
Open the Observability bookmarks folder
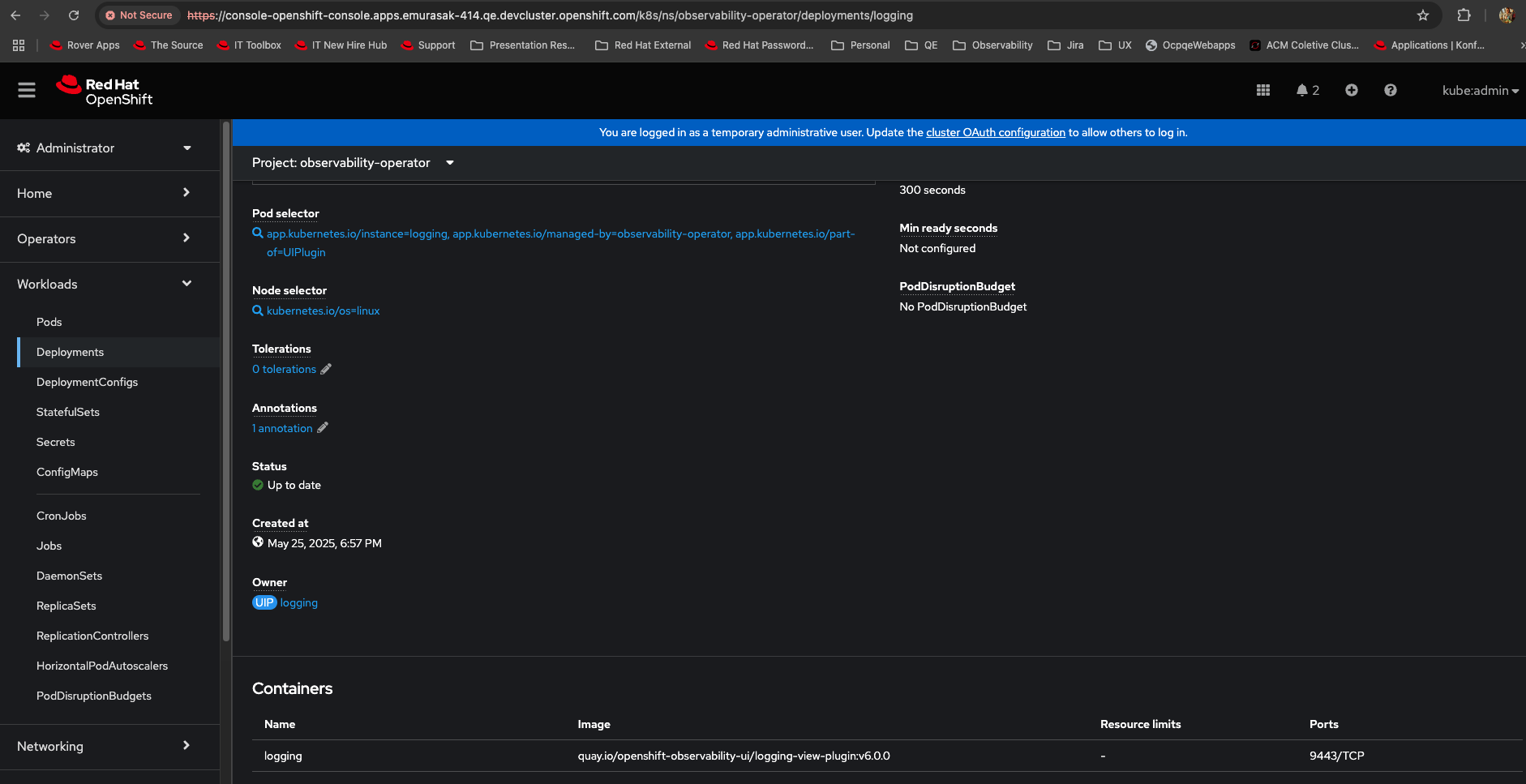click(992, 45)
